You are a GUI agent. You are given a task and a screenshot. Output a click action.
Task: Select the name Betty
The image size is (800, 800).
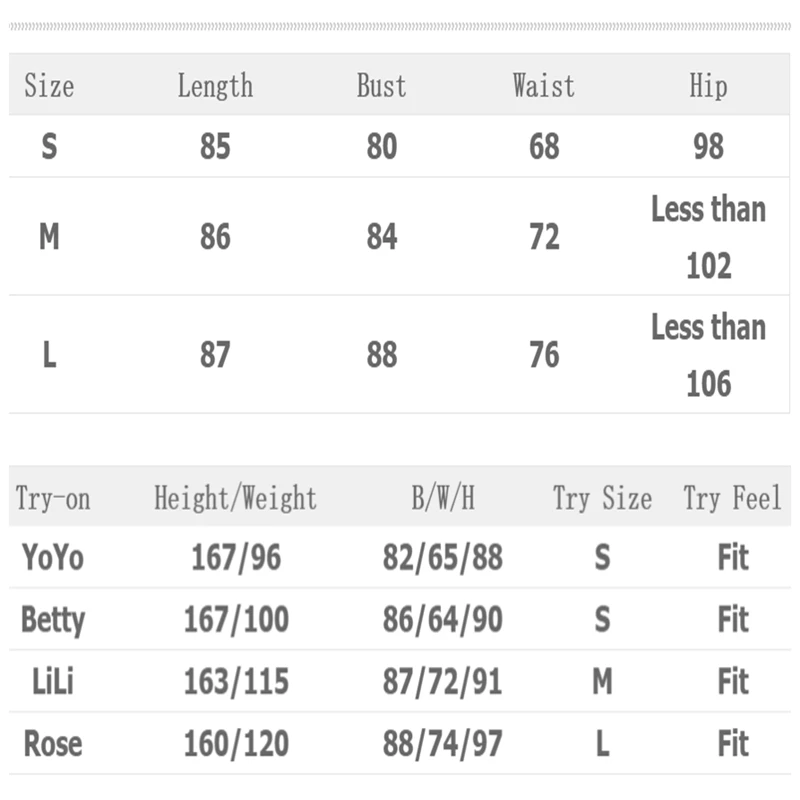pyautogui.click(x=53, y=620)
